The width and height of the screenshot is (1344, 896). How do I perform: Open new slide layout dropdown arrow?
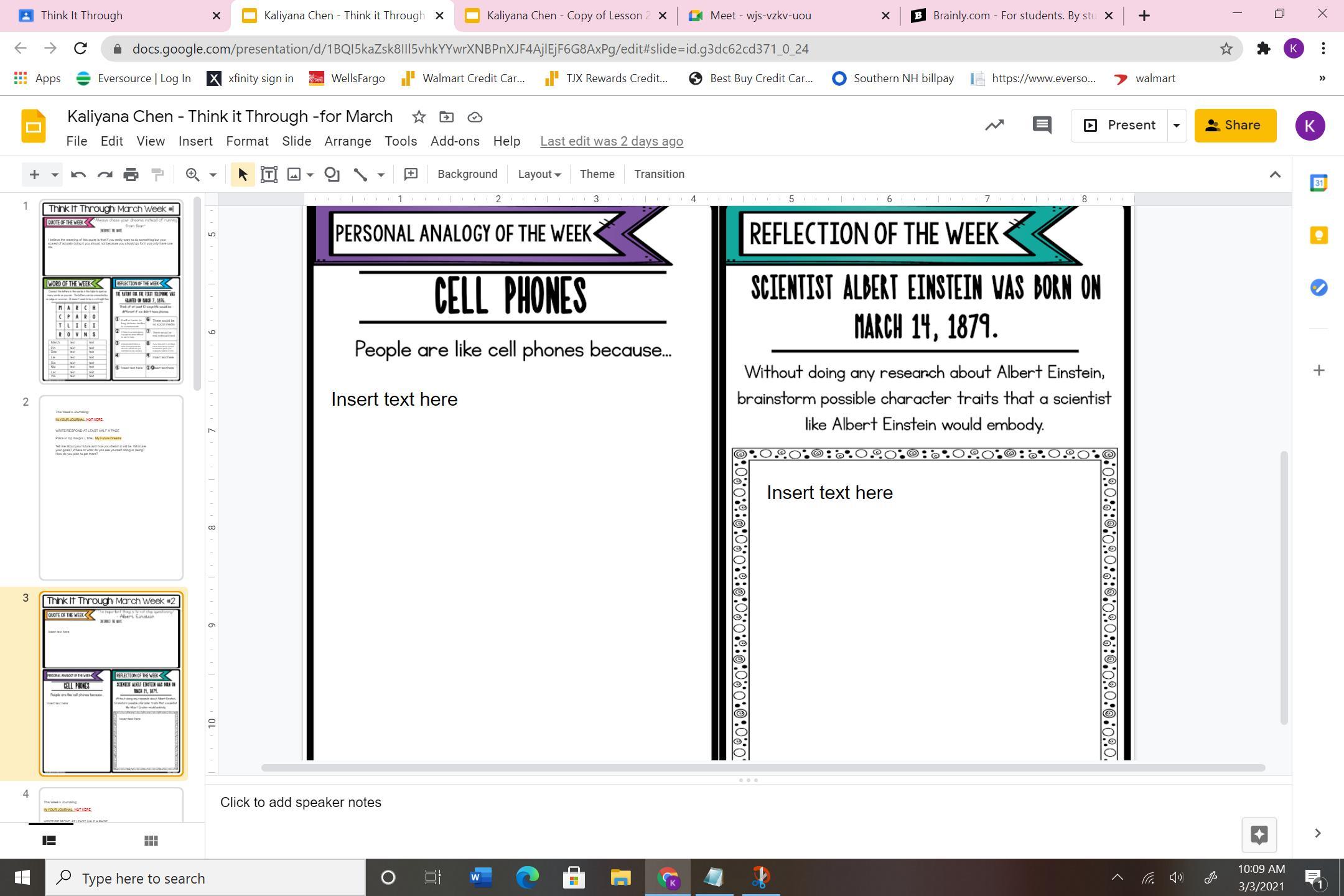[x=55, y=175]
